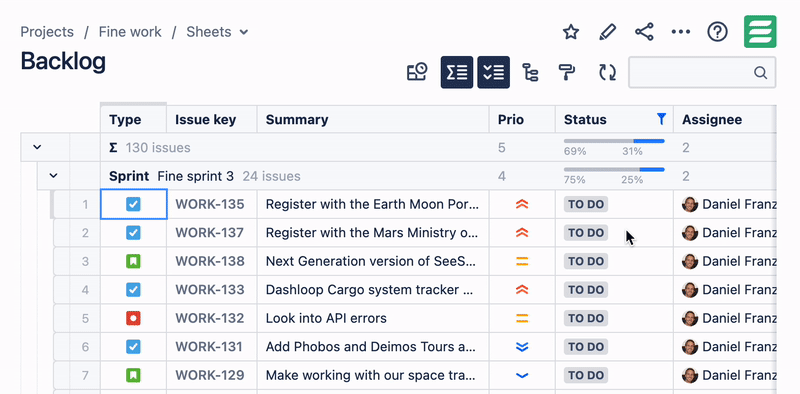This screenshot has width=800, height=394.
Task: Open the Sheets breadcrumb dropdown
Action: click(217, 32)
